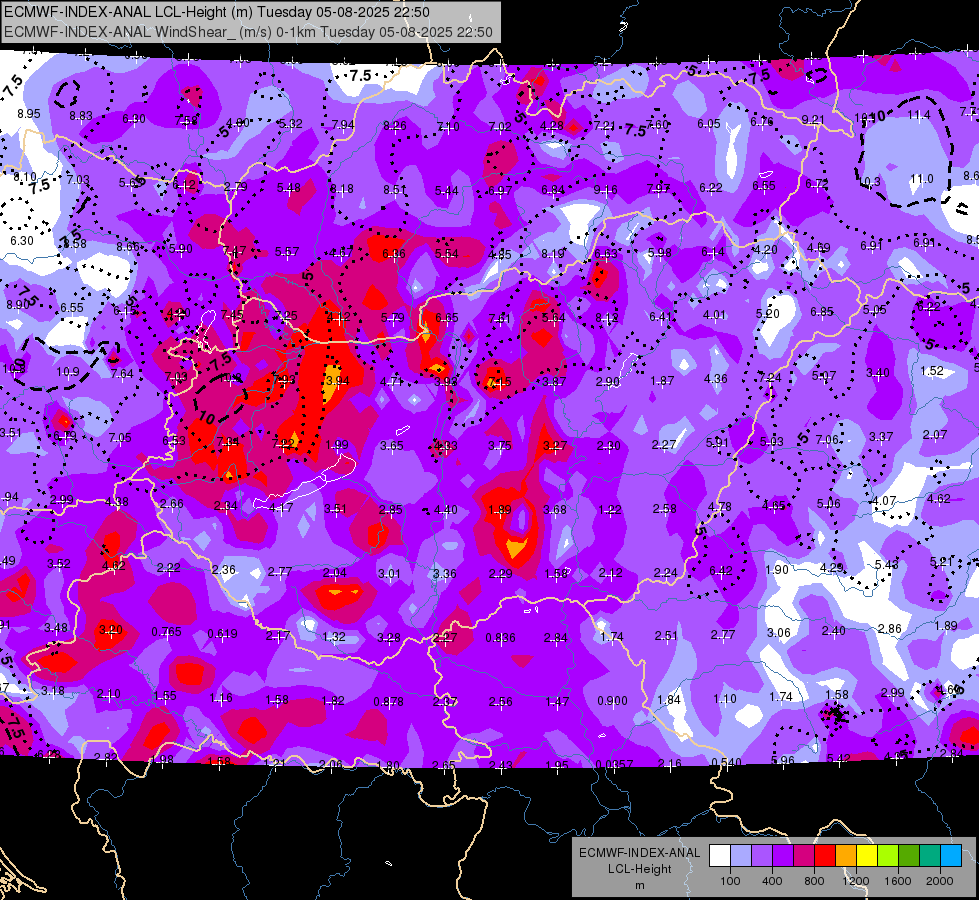Click the legend tick label '800'

(814, 881)
